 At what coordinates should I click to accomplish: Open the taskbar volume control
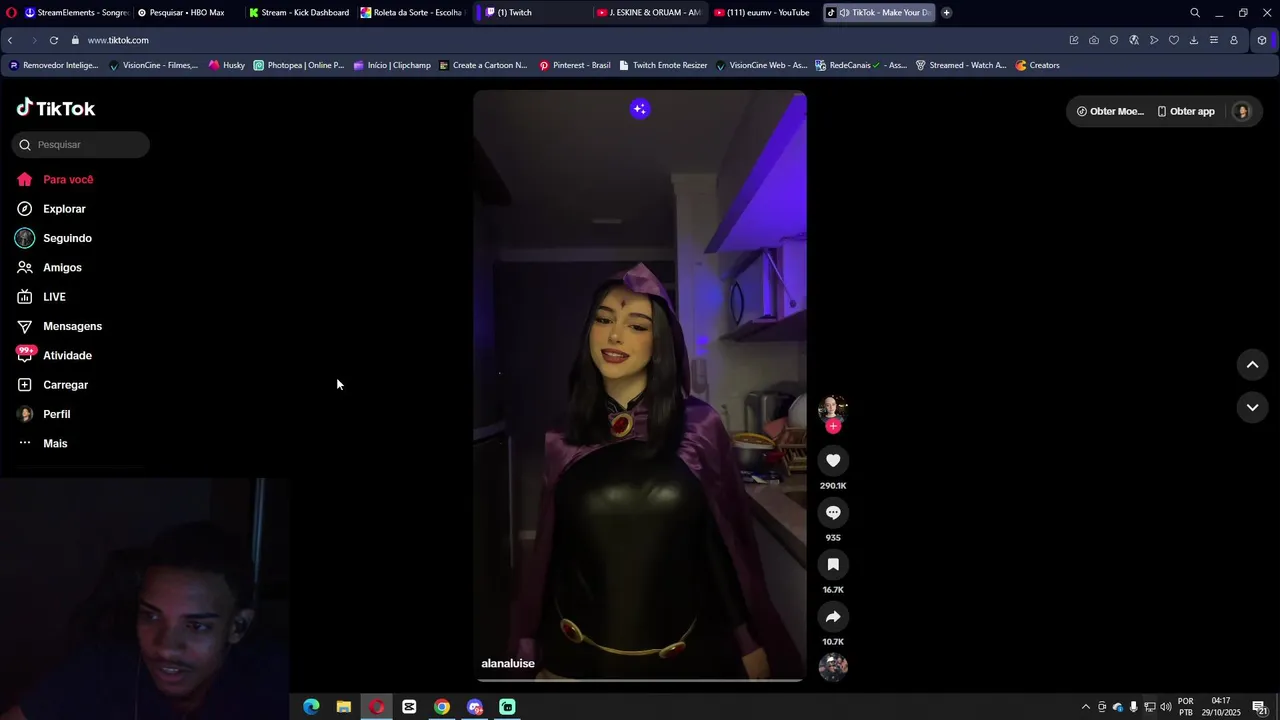[1165, 707]
